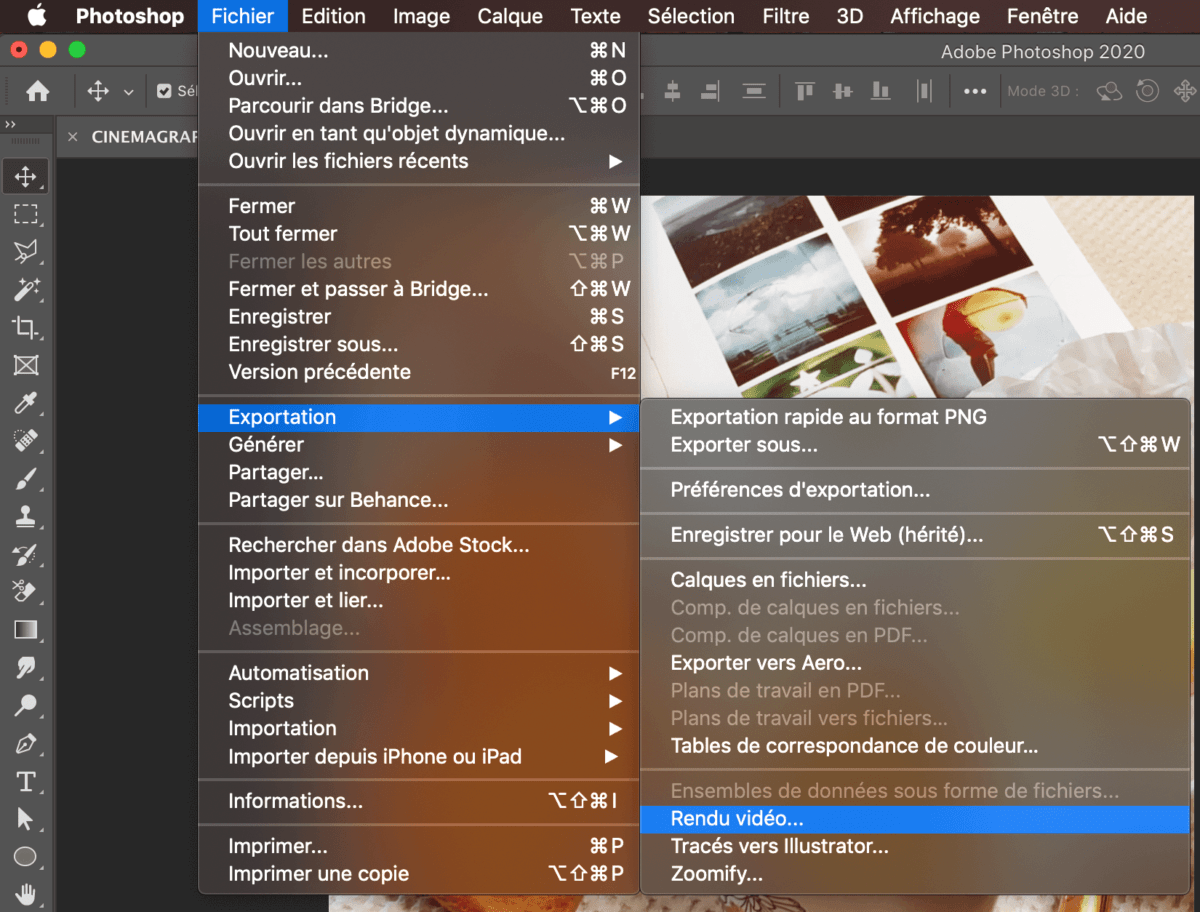Select the Move tool
This screenshot has width=1200, height=912.
(x=25, y=176)
